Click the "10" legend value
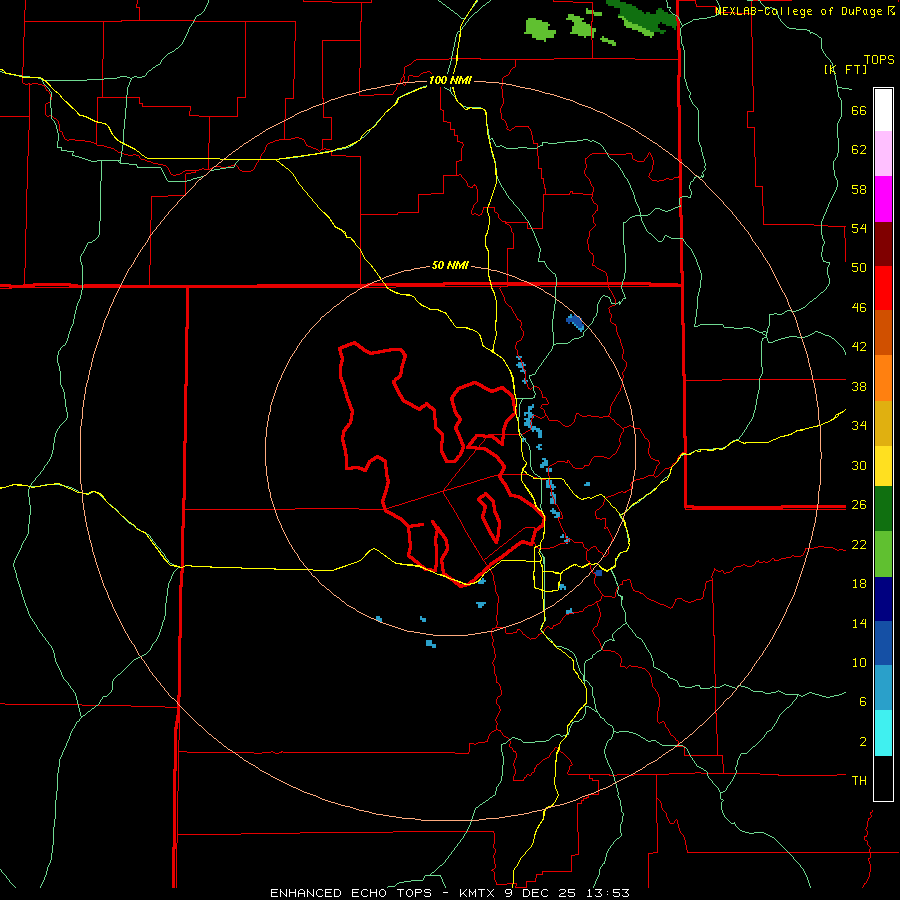Screen dimensions: 900x900 pos(859,662)
